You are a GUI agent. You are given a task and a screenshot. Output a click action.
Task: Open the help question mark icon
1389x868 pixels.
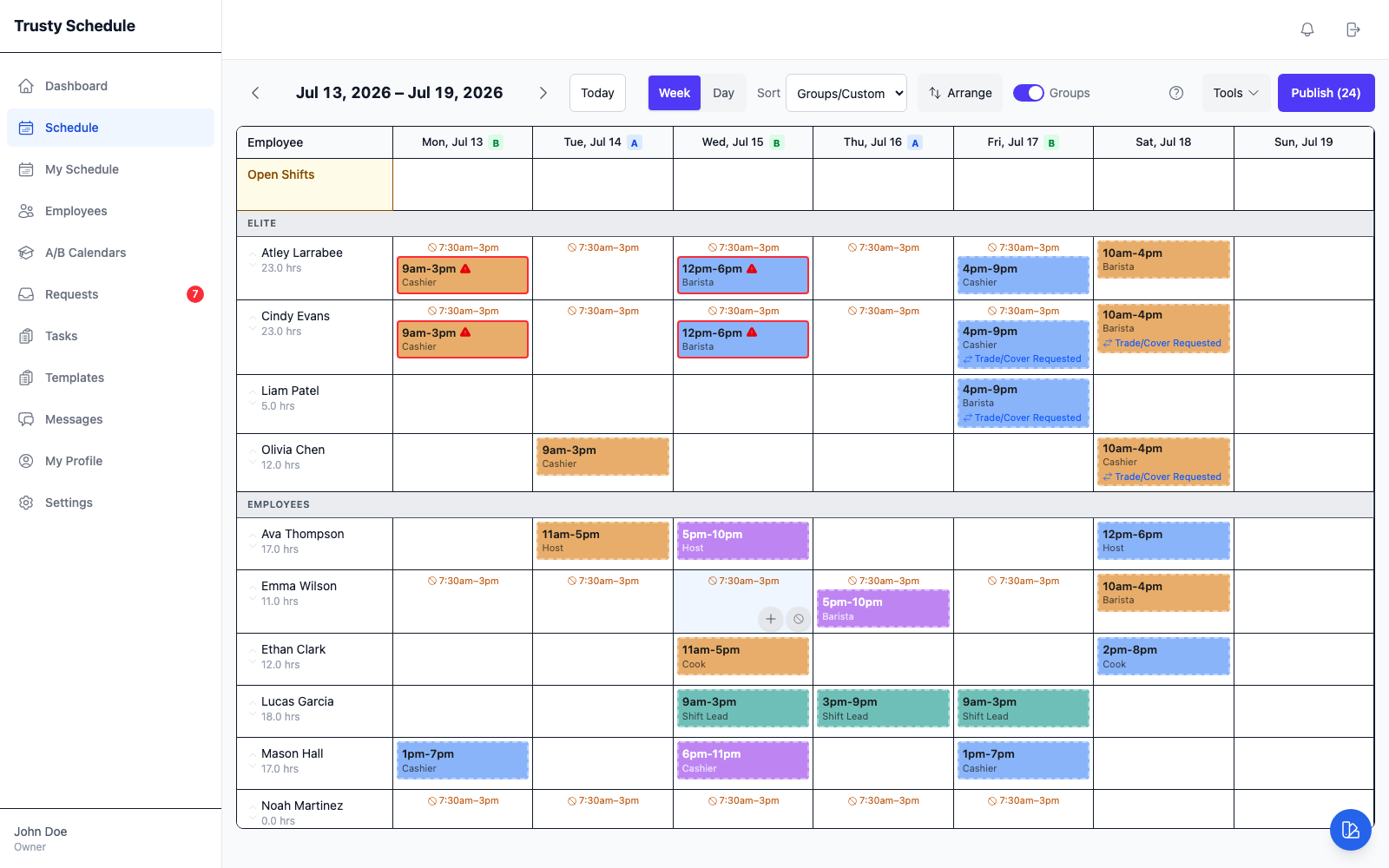(x=1176, y=93)
